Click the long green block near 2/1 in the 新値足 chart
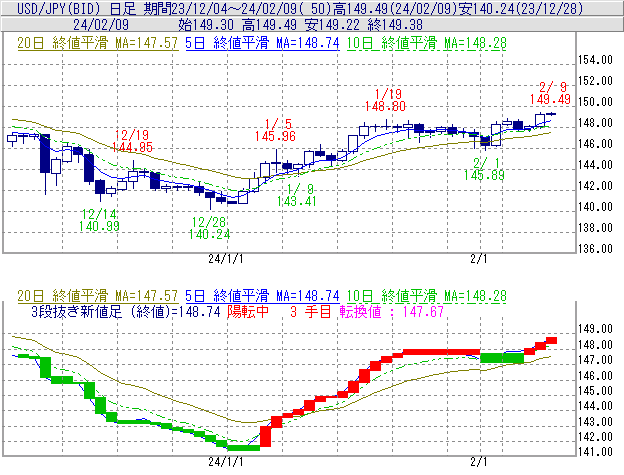This screenshot has width=624, height=475. [x=502, y=358]
